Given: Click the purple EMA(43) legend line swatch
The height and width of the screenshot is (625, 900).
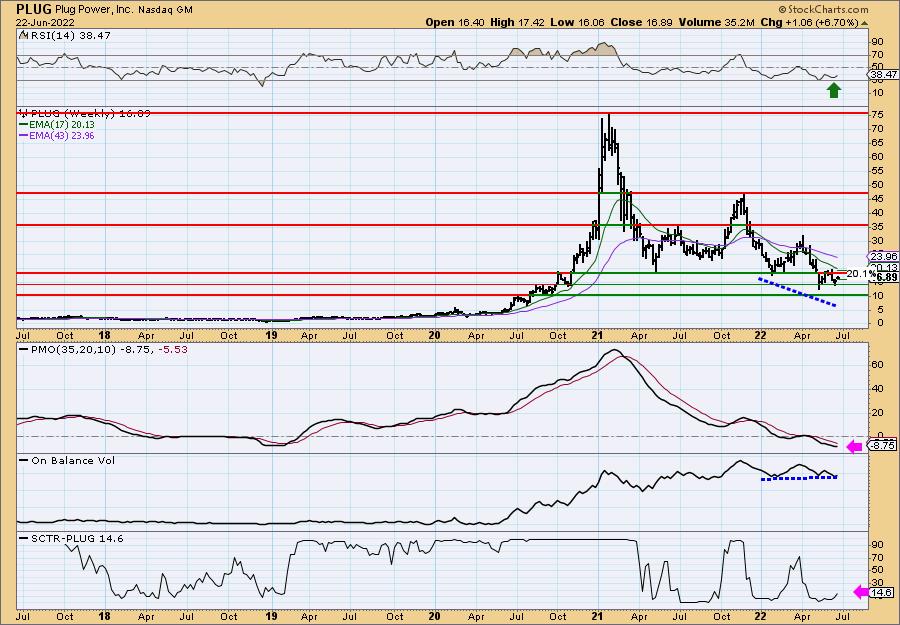Looking at the screenshot, I should coord(24,136).
